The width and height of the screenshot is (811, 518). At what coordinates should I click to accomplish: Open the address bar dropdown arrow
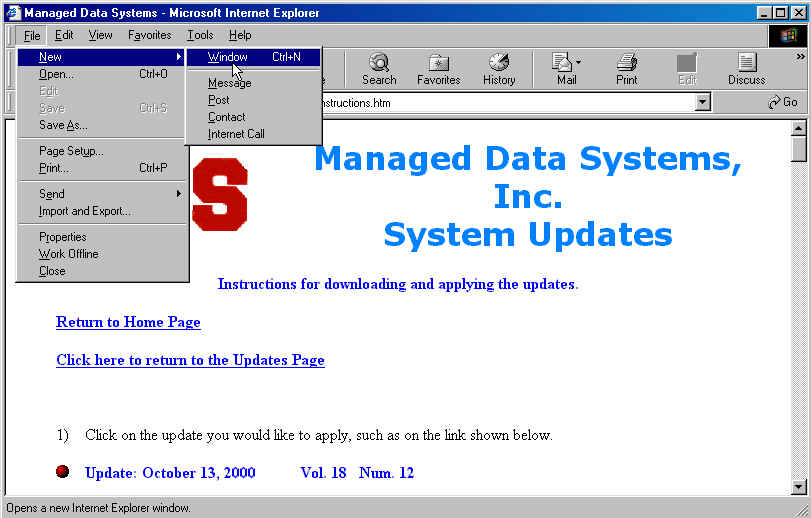702,102
